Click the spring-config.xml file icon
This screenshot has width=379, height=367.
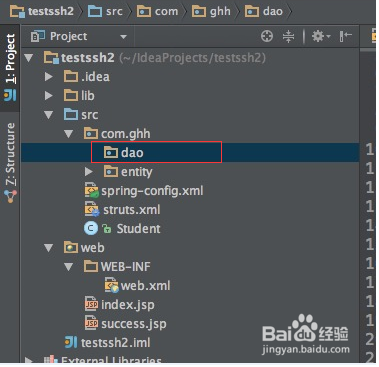pos(92,191)
